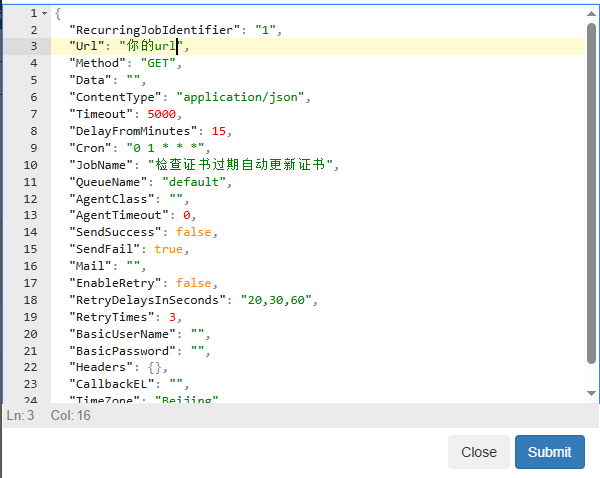Image resolution: width=600 pixels, height=478 pixels.
Task: Collapse the root object fold arrow
Action: pos(45,13)
